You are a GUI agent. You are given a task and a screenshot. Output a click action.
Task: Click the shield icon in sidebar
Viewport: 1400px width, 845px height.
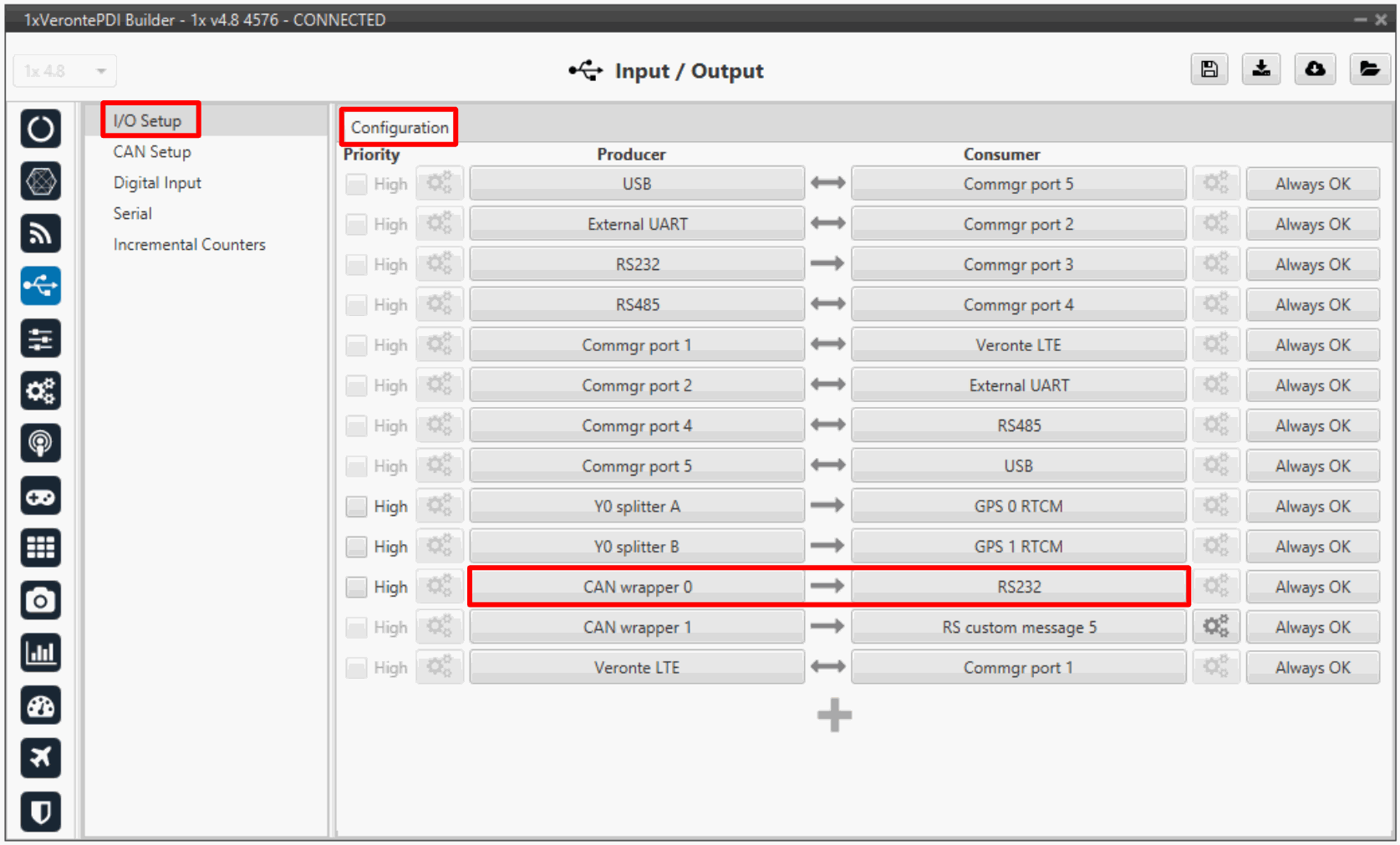40,811
